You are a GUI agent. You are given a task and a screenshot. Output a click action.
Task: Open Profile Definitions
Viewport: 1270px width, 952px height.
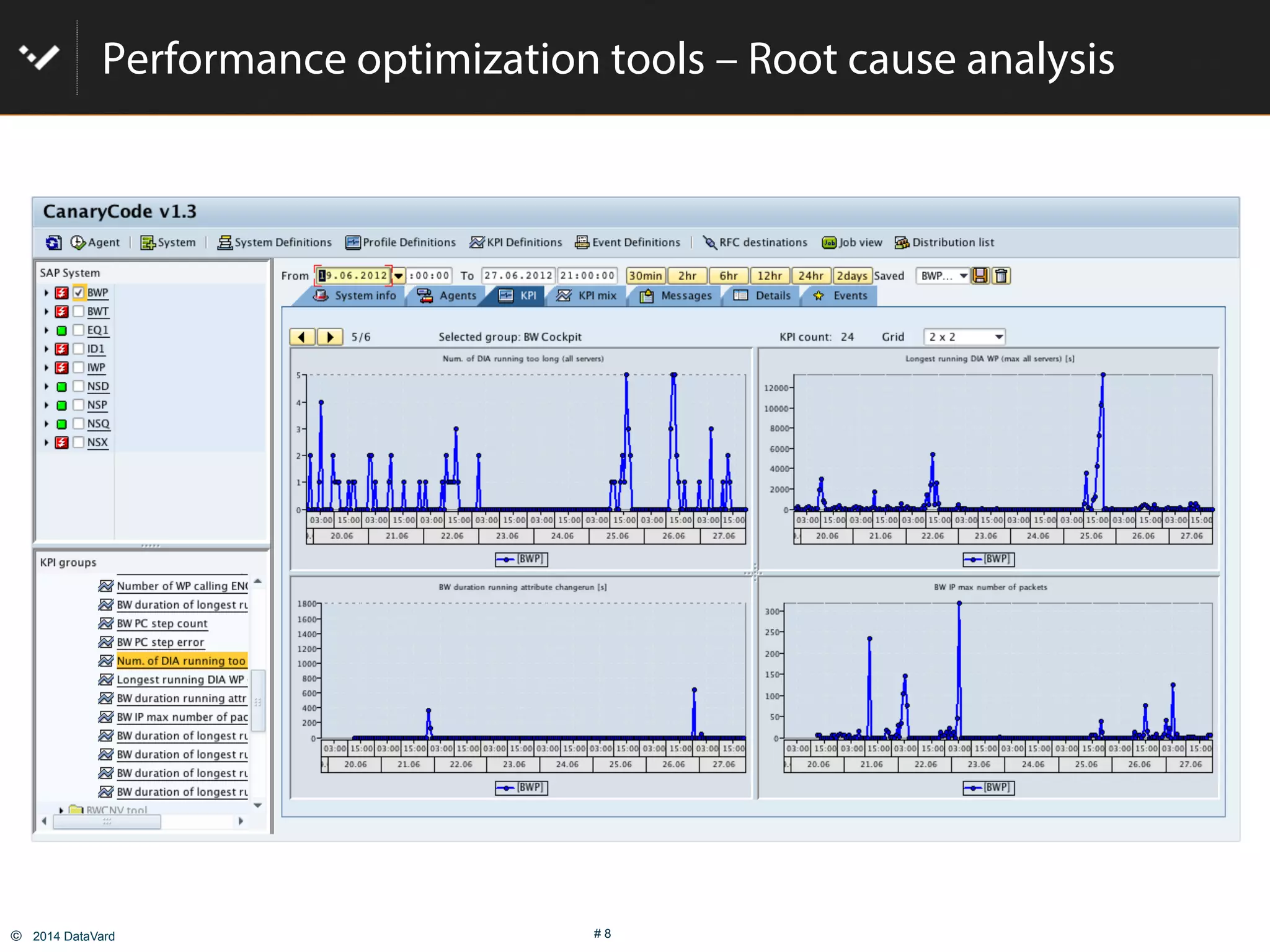pos(401,242)
